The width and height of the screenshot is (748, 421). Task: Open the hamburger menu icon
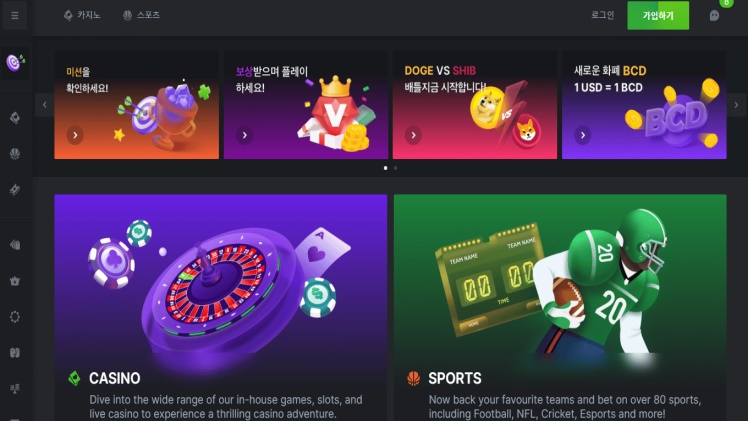[15, 16]
